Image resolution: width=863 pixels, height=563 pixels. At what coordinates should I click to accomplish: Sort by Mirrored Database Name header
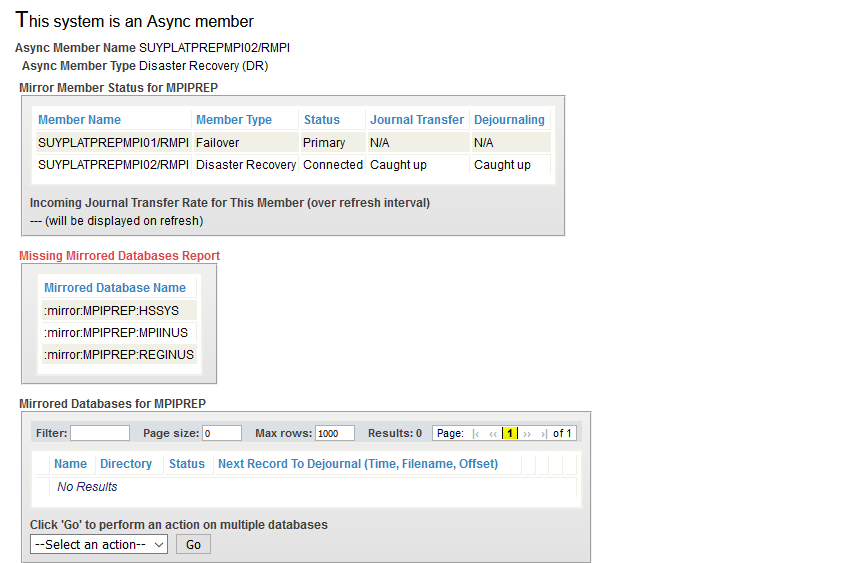(115, 287)
